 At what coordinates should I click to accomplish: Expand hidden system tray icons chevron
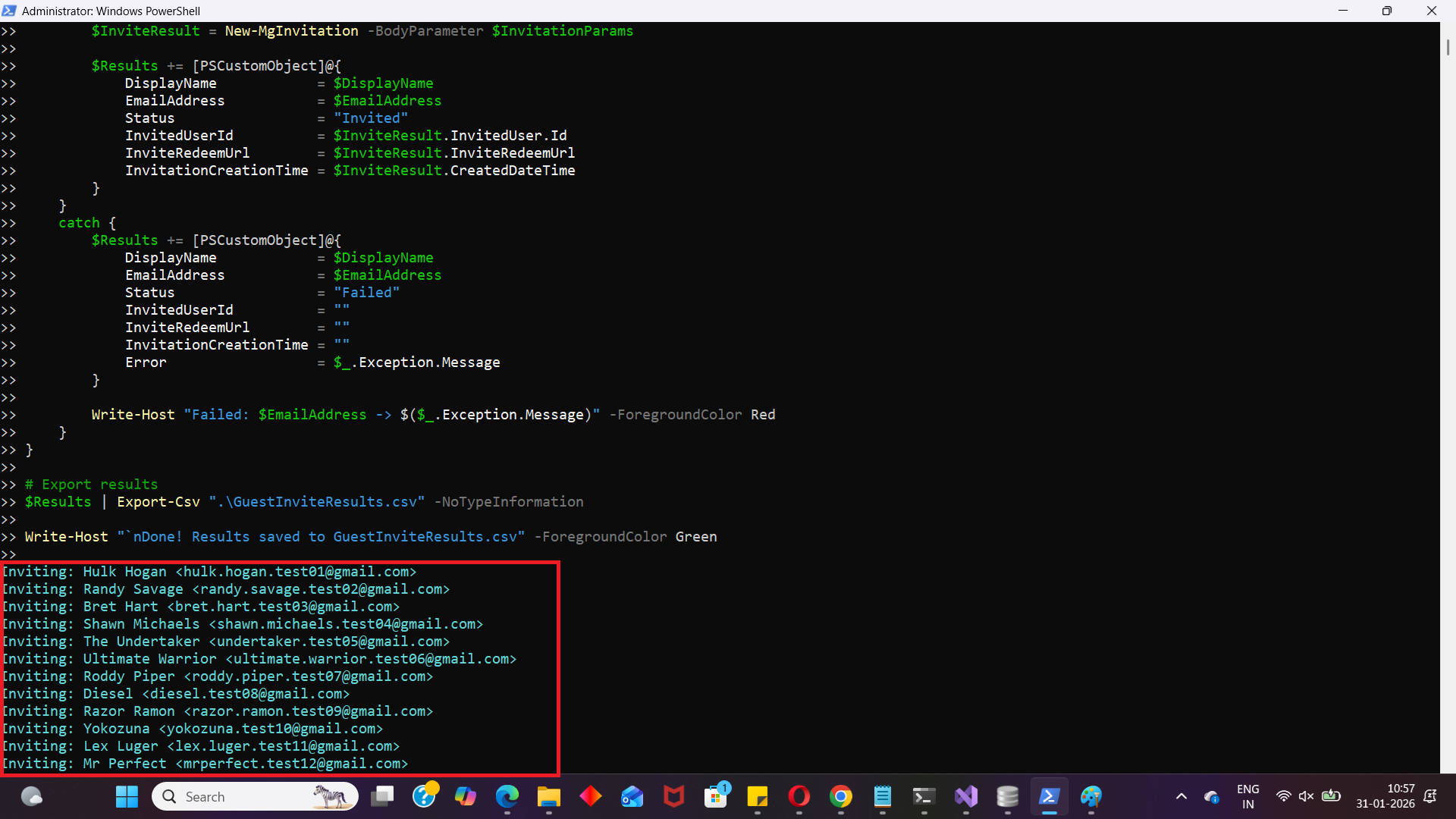(x=1181, y=796)
